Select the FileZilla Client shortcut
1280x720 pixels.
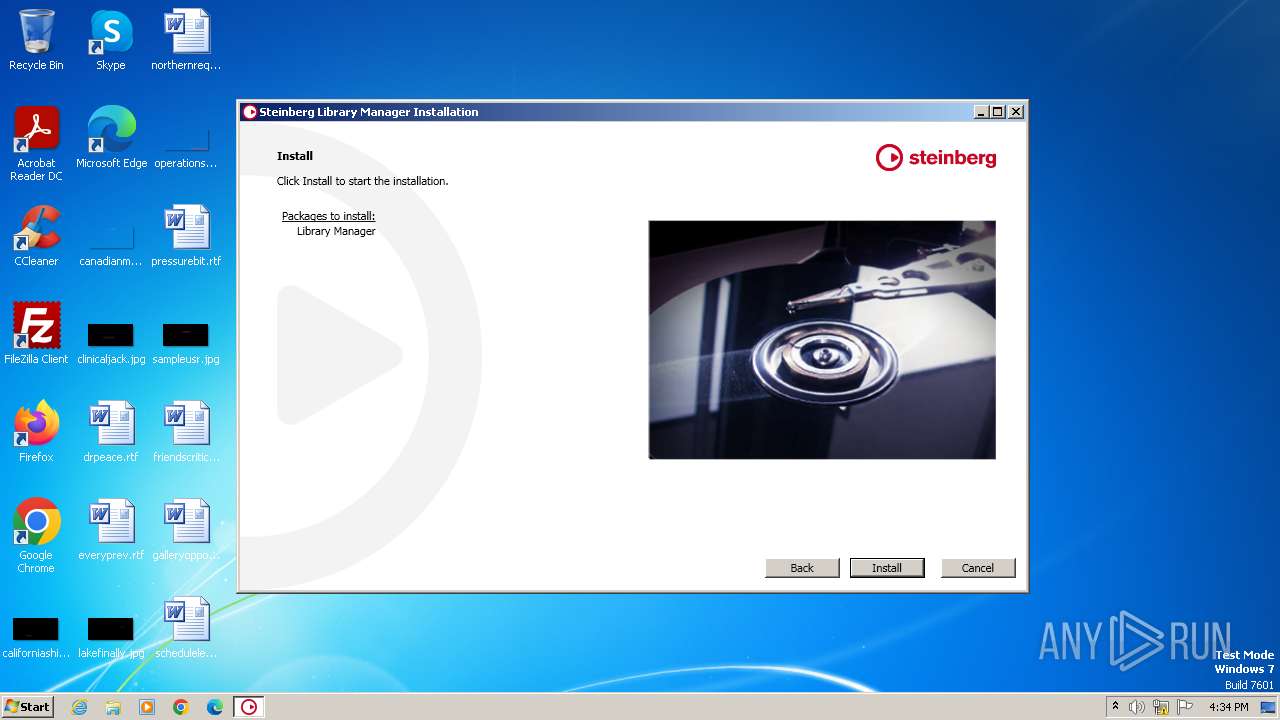[x=36, y=334]
